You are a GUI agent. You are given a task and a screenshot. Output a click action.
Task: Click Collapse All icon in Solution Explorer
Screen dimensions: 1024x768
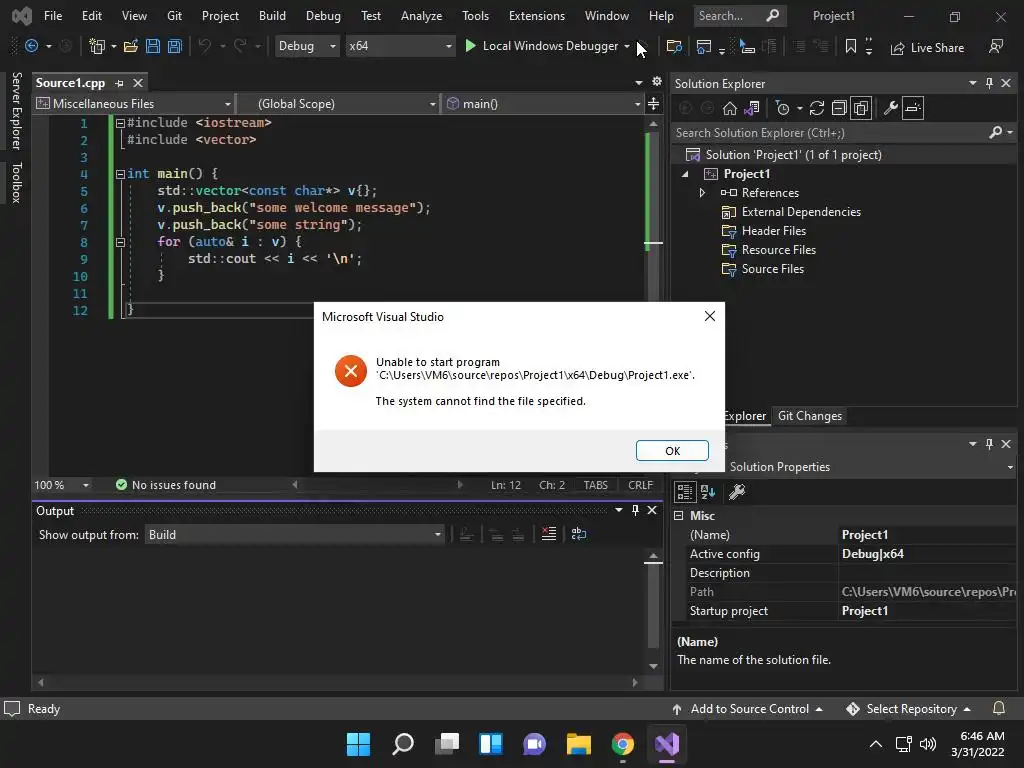pos(839,108)
